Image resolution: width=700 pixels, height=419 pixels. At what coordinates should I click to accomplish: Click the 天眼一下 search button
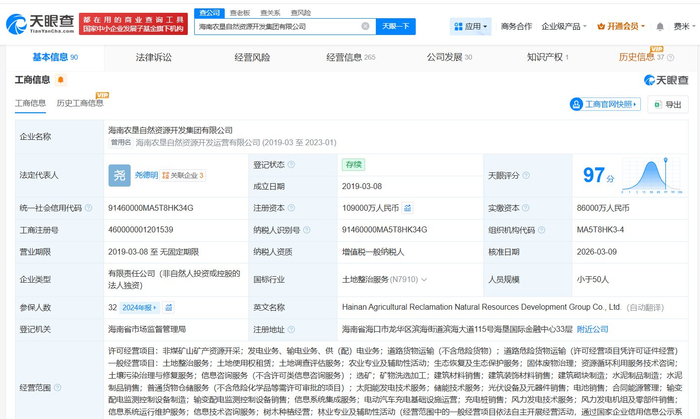395,26
